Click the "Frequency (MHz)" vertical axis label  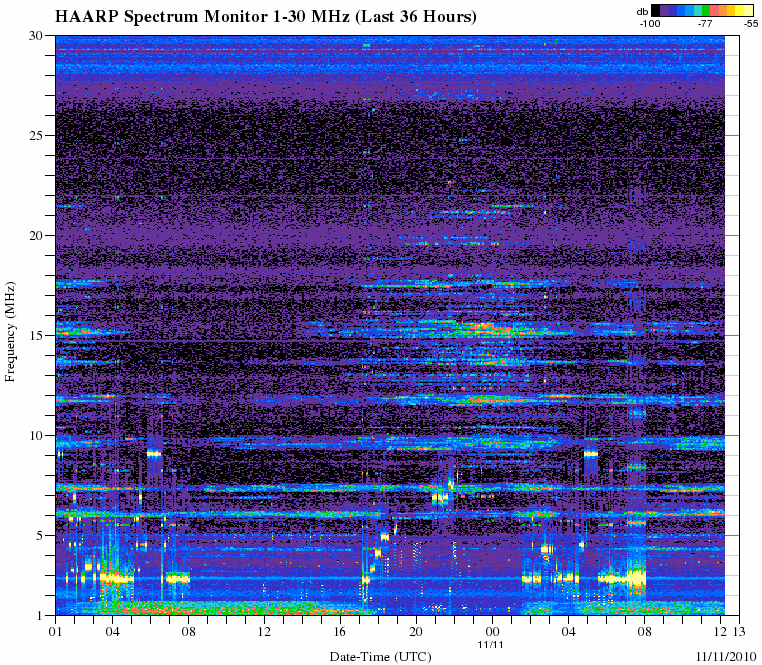click(x=11, y=332)
